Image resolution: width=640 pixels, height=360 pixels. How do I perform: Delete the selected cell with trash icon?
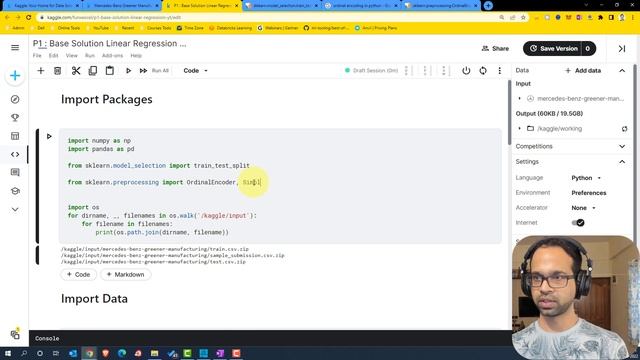point(58,71)
